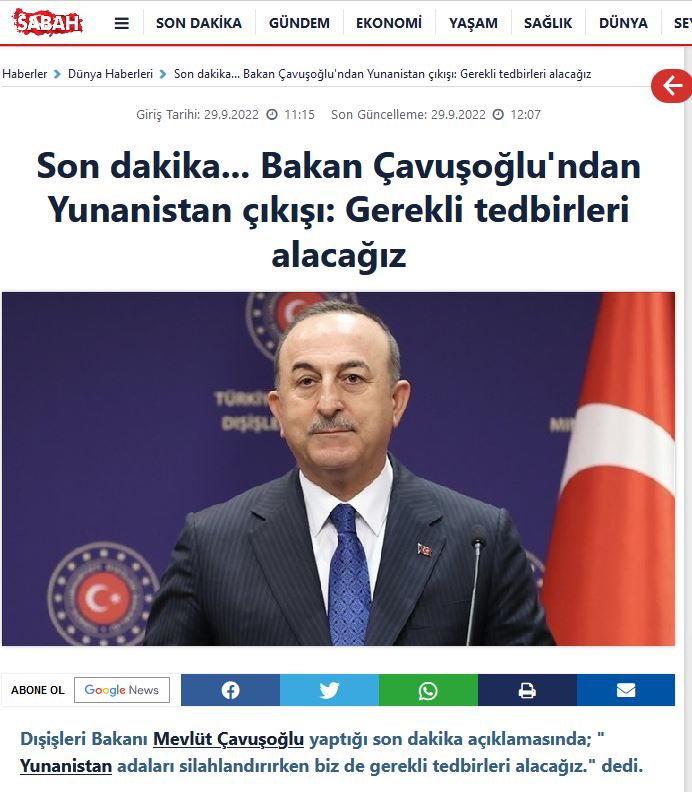Share article on Facebook

coord(230,690)
